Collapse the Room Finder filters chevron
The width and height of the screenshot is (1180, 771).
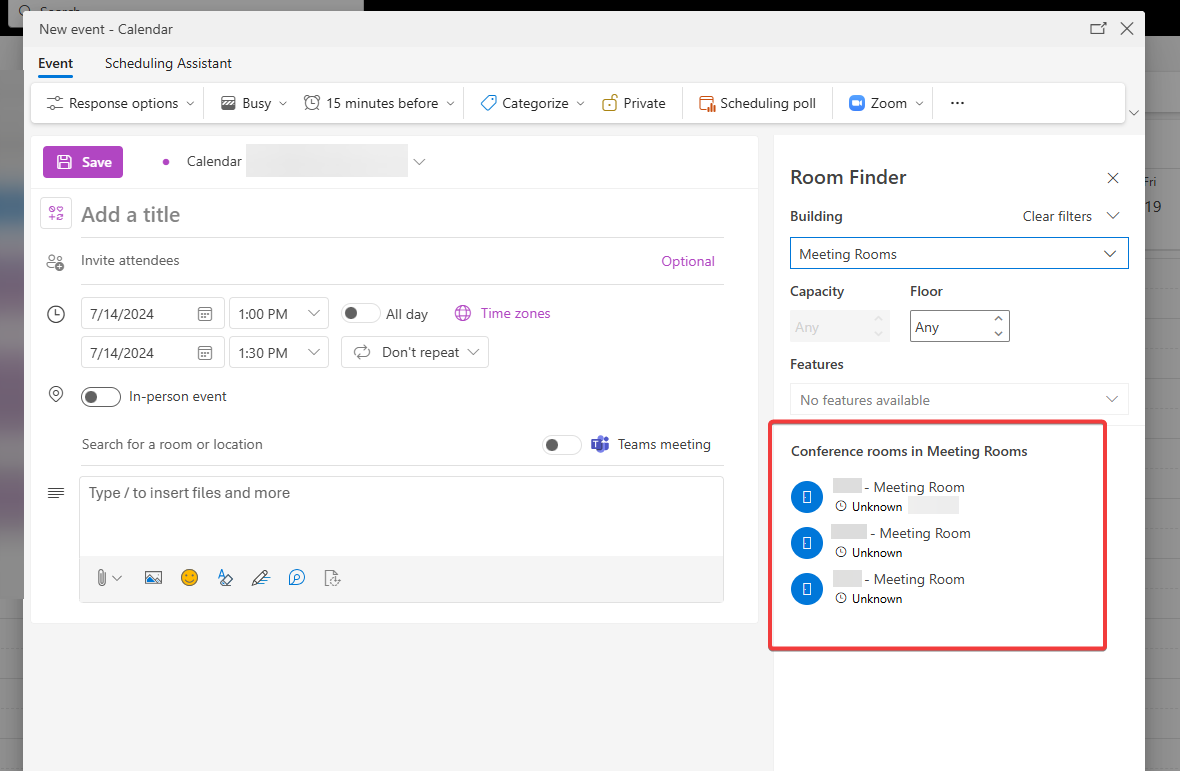tap(1113, 216)
